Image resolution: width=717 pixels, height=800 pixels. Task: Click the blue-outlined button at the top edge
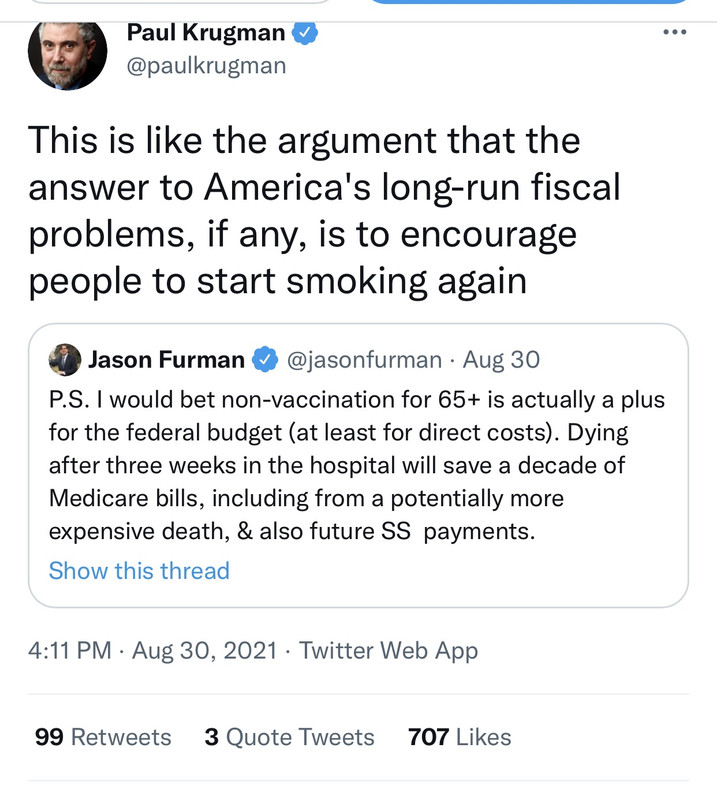pos(530,3)
